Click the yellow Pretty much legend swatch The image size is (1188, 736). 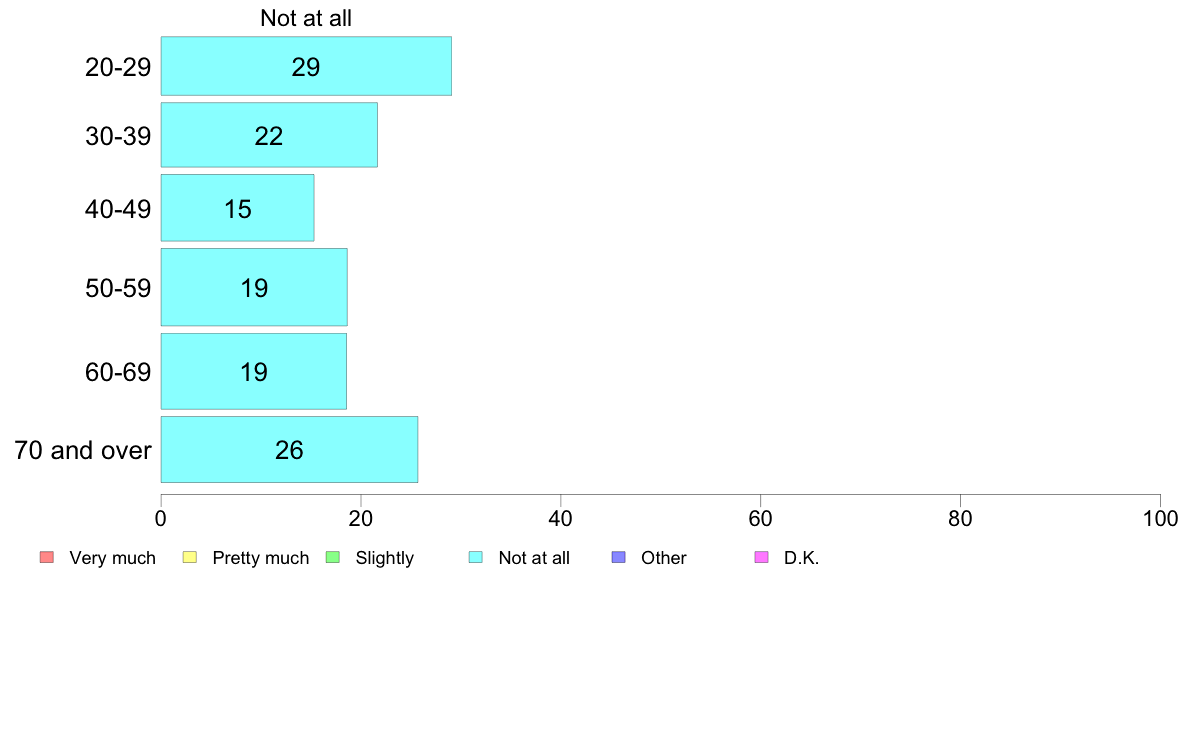coord(189,557)
